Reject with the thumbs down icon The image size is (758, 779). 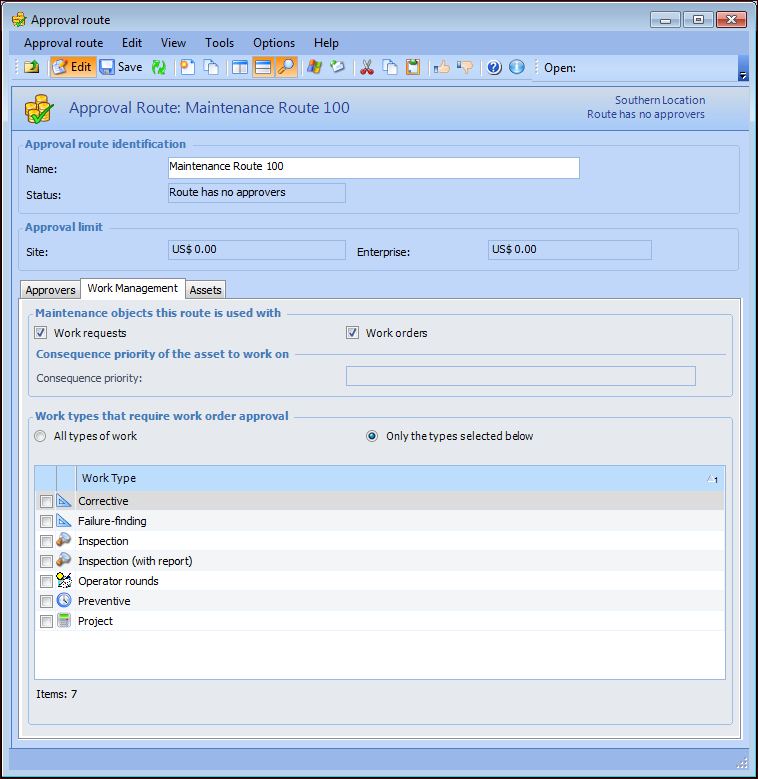click(465, 67)
